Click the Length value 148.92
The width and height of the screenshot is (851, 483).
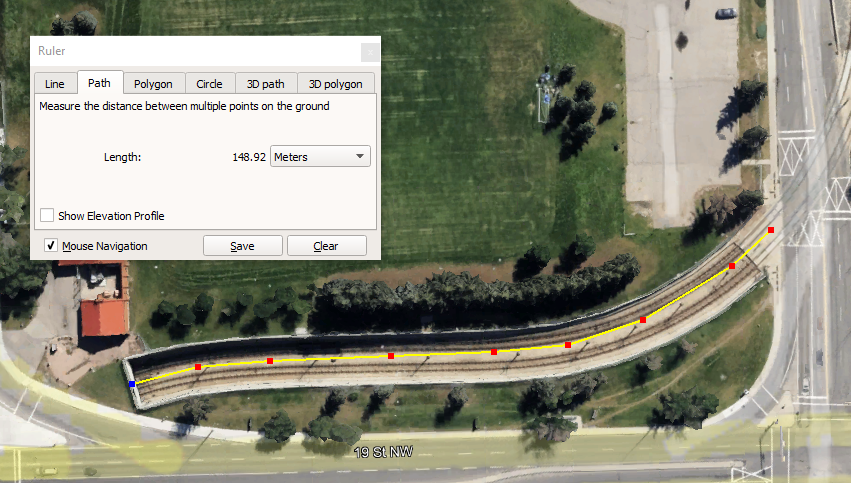(249, 157)
